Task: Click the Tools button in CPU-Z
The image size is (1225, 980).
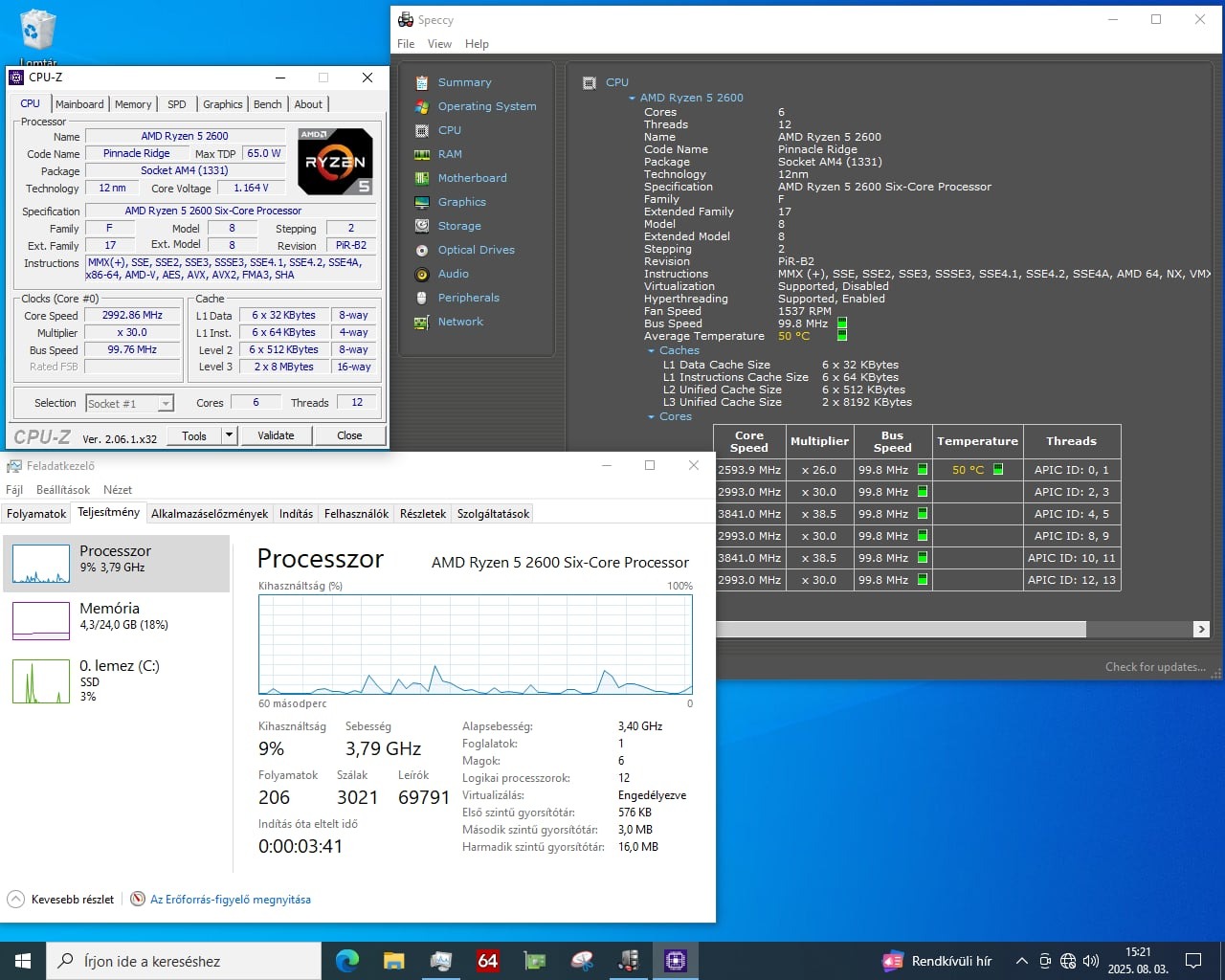Action: click(x=194, y=435)
